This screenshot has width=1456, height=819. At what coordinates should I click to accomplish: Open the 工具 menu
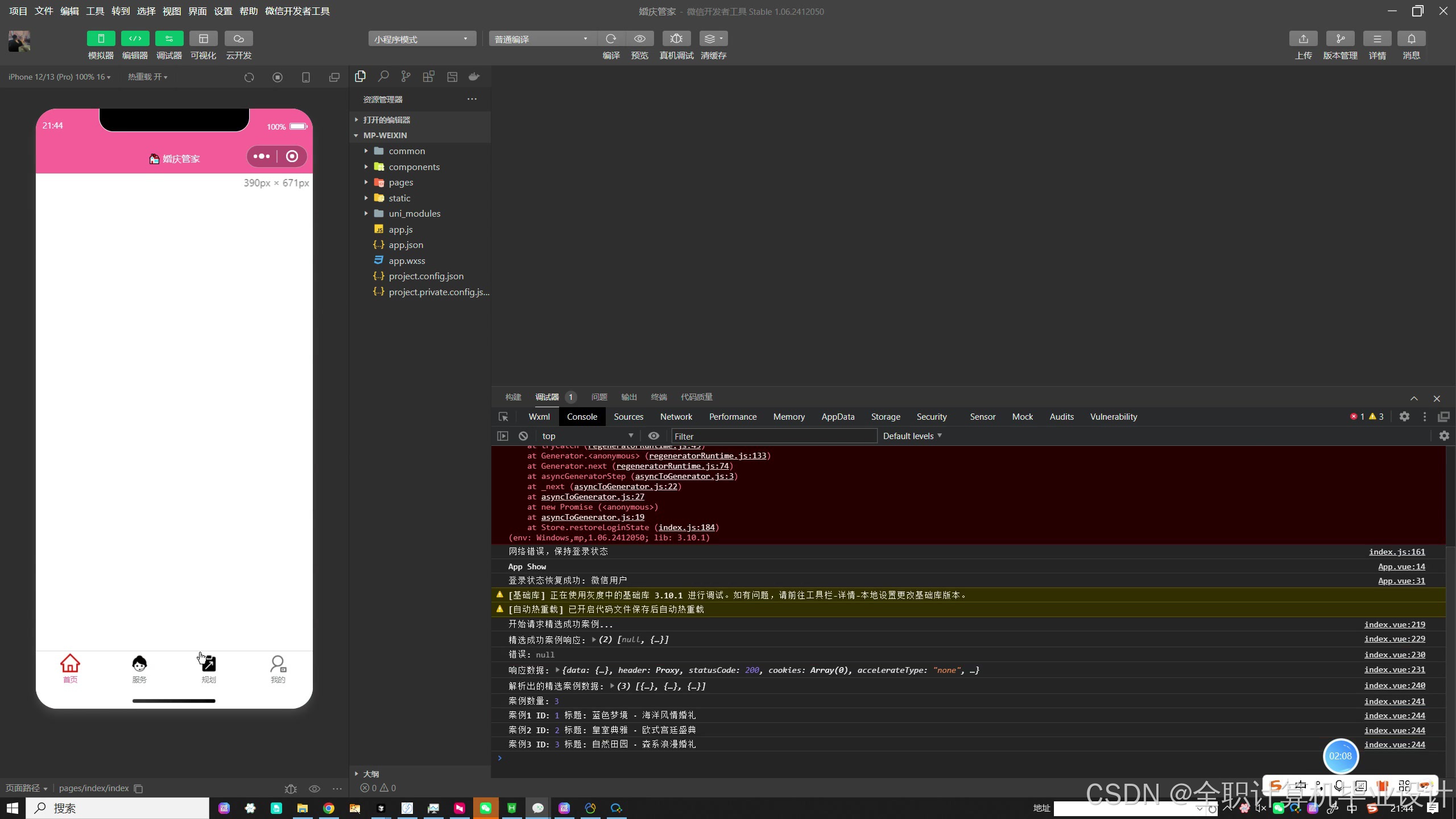pyautogui.click(x=94, y=11)
